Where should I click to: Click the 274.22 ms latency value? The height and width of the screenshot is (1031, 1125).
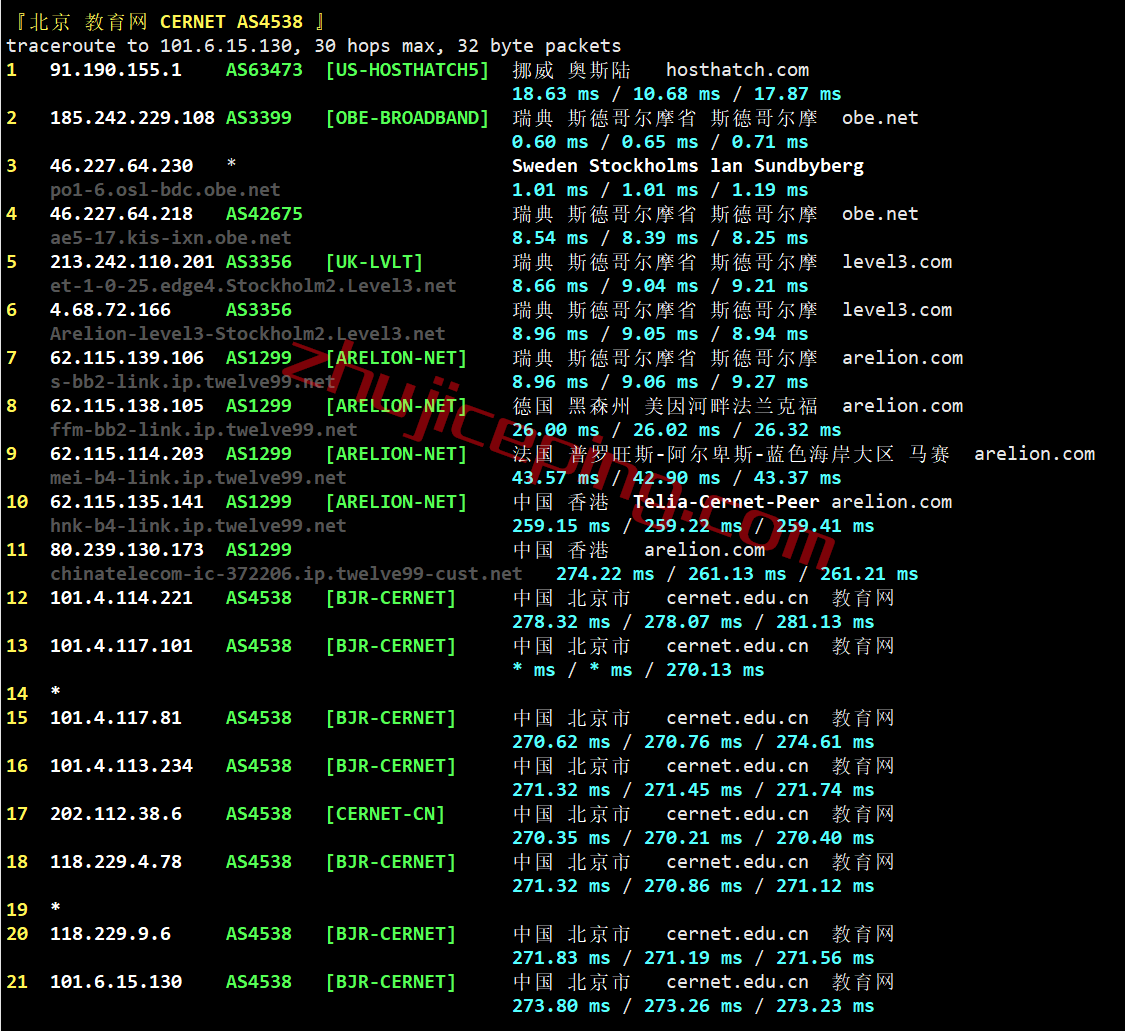tap(605, 575)
